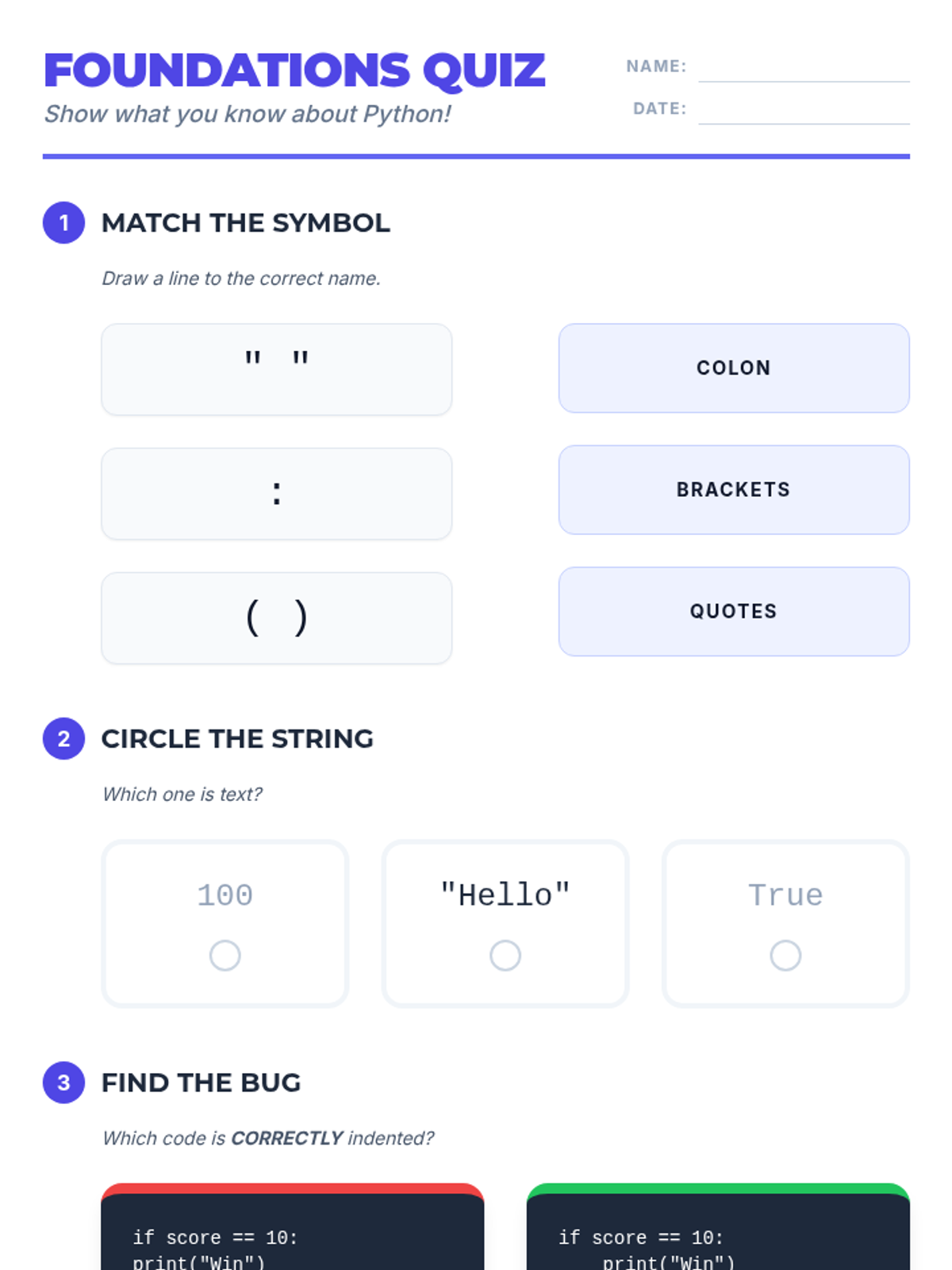Image resolution: width=952 pixels, height=1270 pixels.
Task: Click the section 2 number badge
Action: 63,739
